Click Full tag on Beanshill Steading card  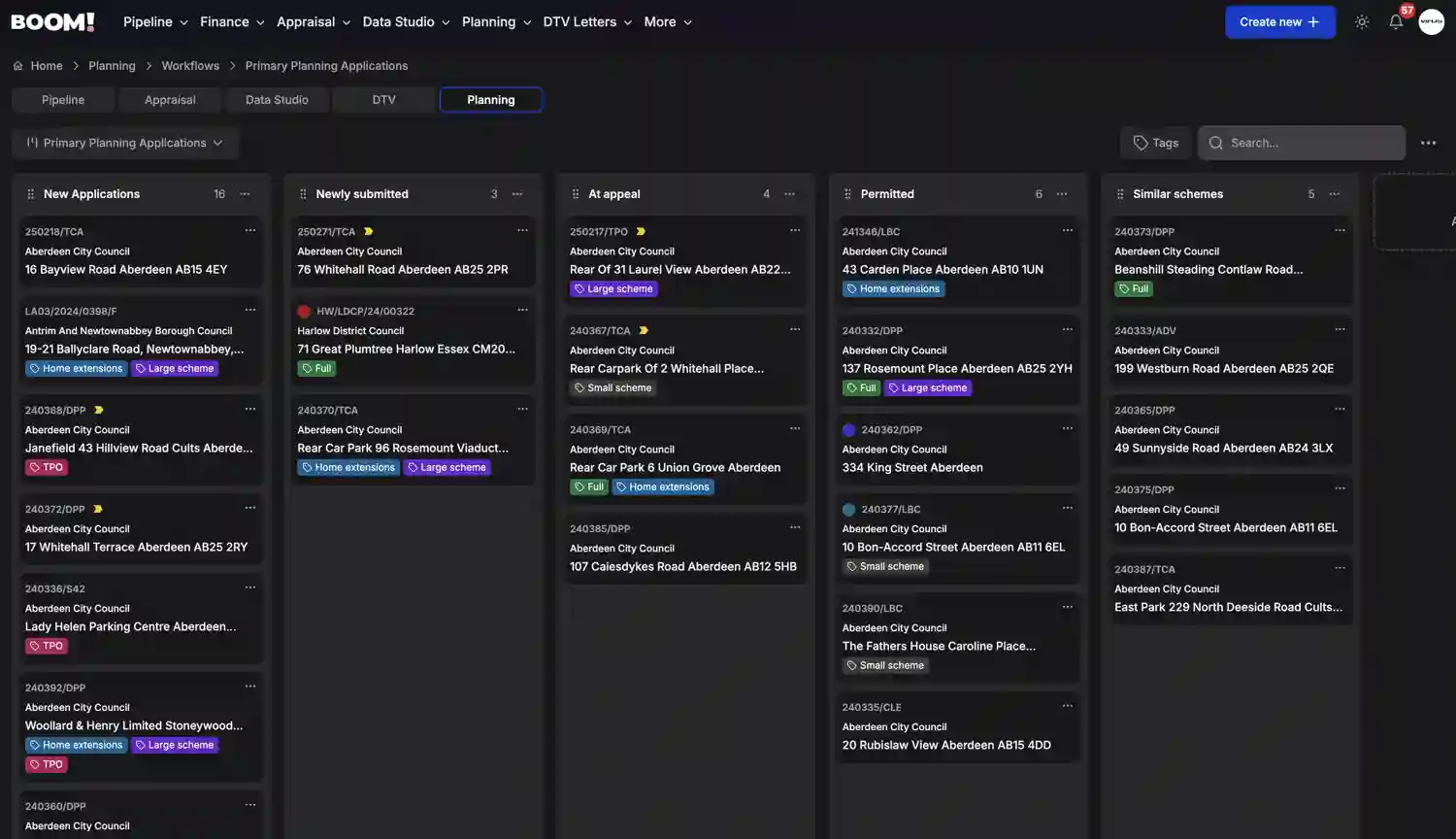[1134, 289]
